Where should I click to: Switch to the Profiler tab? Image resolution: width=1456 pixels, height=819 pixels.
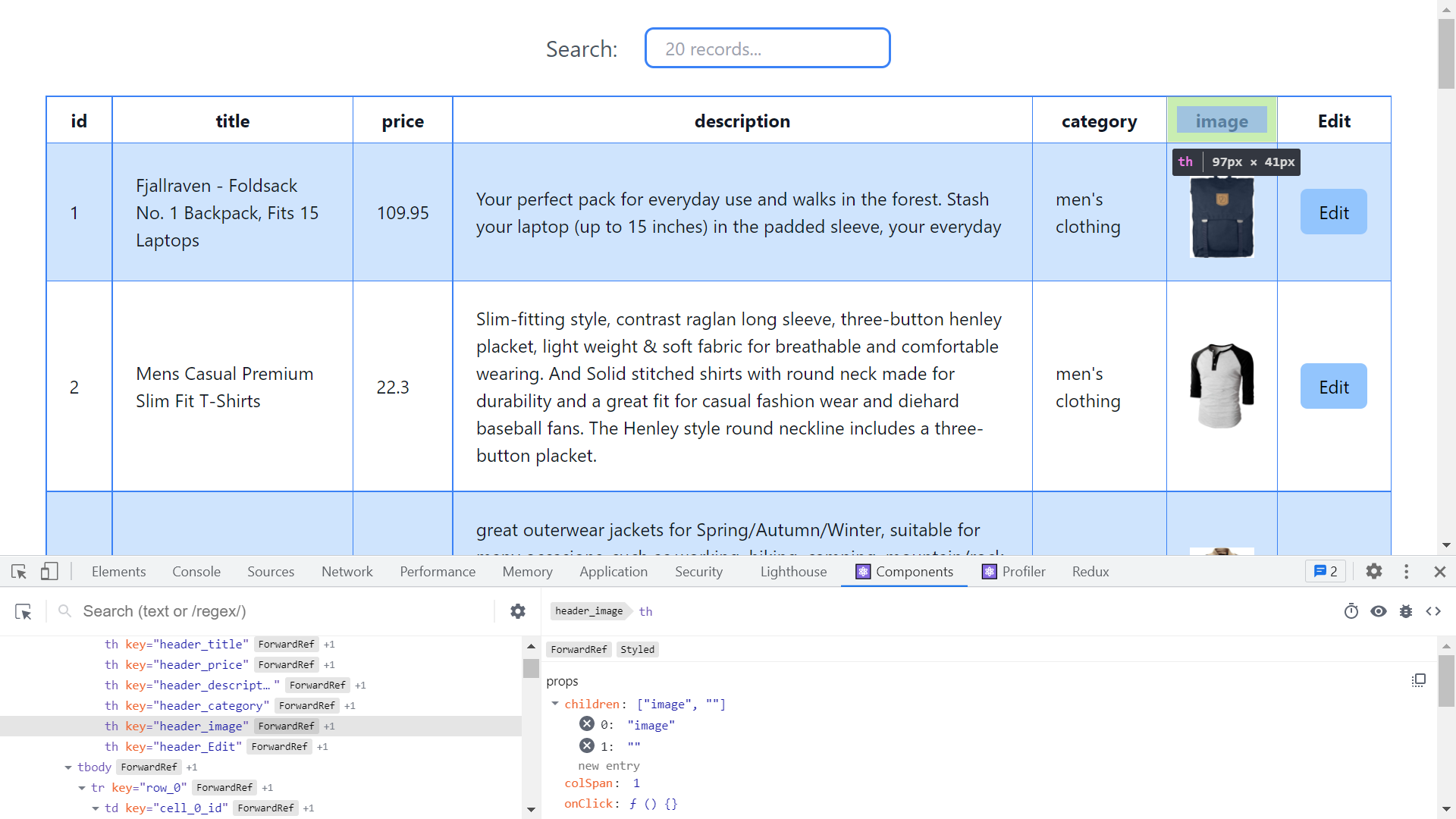click(x=1013, y=572)
